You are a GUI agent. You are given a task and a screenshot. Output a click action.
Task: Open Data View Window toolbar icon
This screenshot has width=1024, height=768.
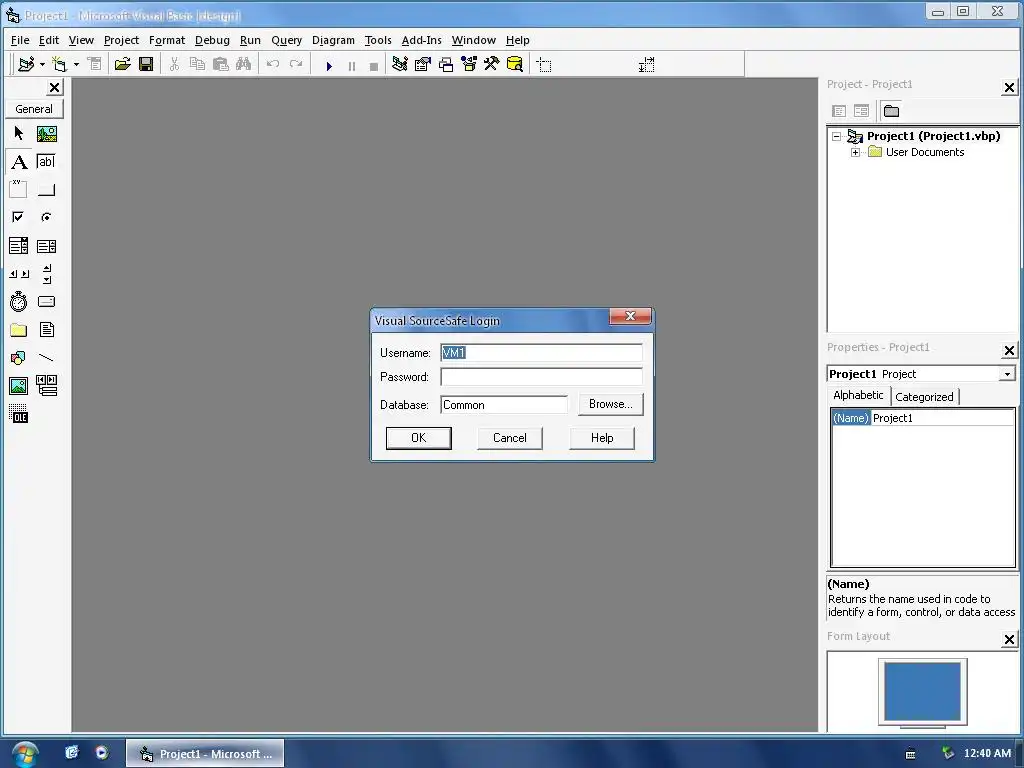[x=515, y=64]
